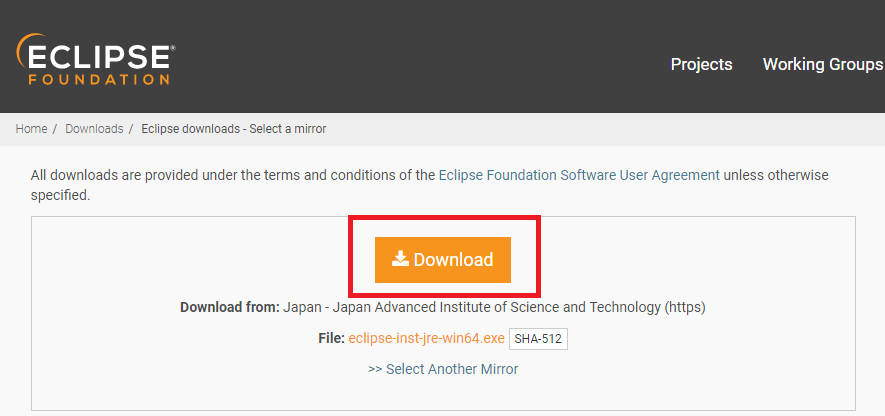Screen dimensions: 885x416
Task: Click the orange Download button
Action: click(442, 260)
